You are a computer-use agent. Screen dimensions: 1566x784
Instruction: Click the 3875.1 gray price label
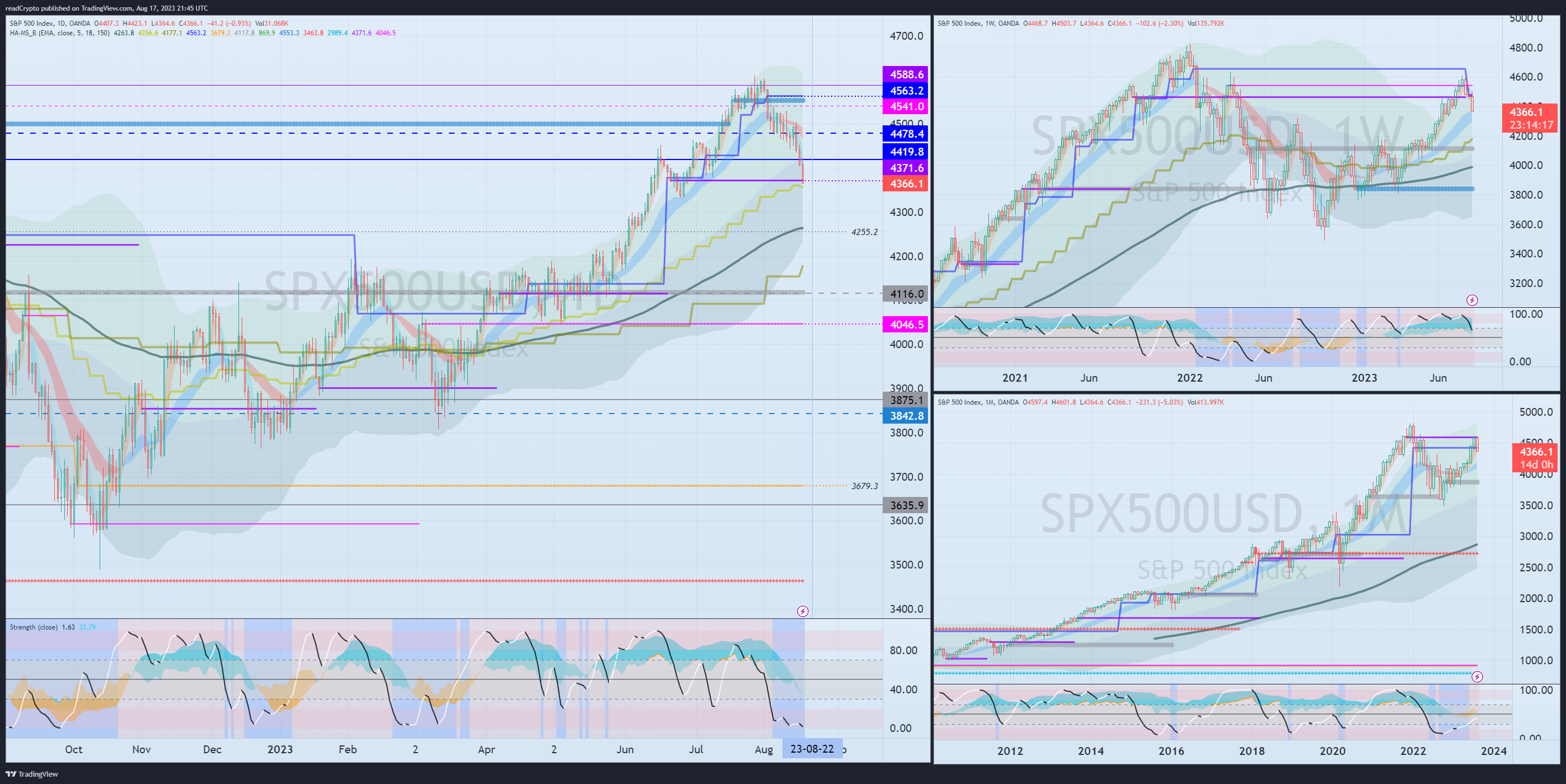point(905,400)
